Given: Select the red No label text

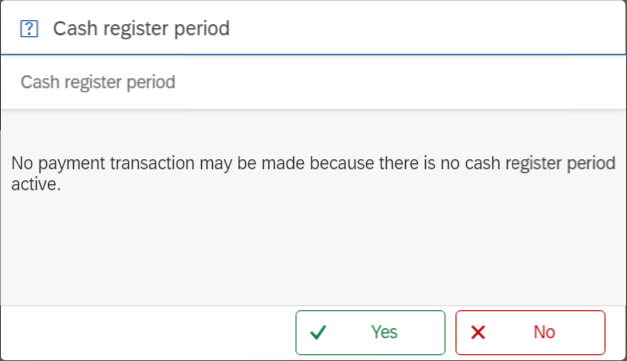Looking at the screenshot, I should click(544, 332).
